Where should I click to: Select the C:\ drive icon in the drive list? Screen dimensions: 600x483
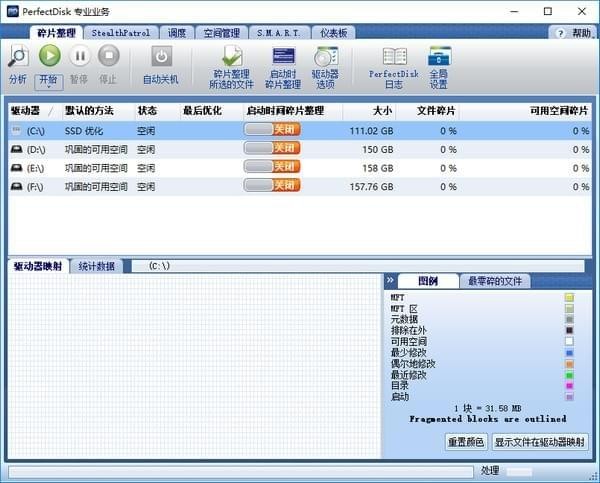point(16,131)
